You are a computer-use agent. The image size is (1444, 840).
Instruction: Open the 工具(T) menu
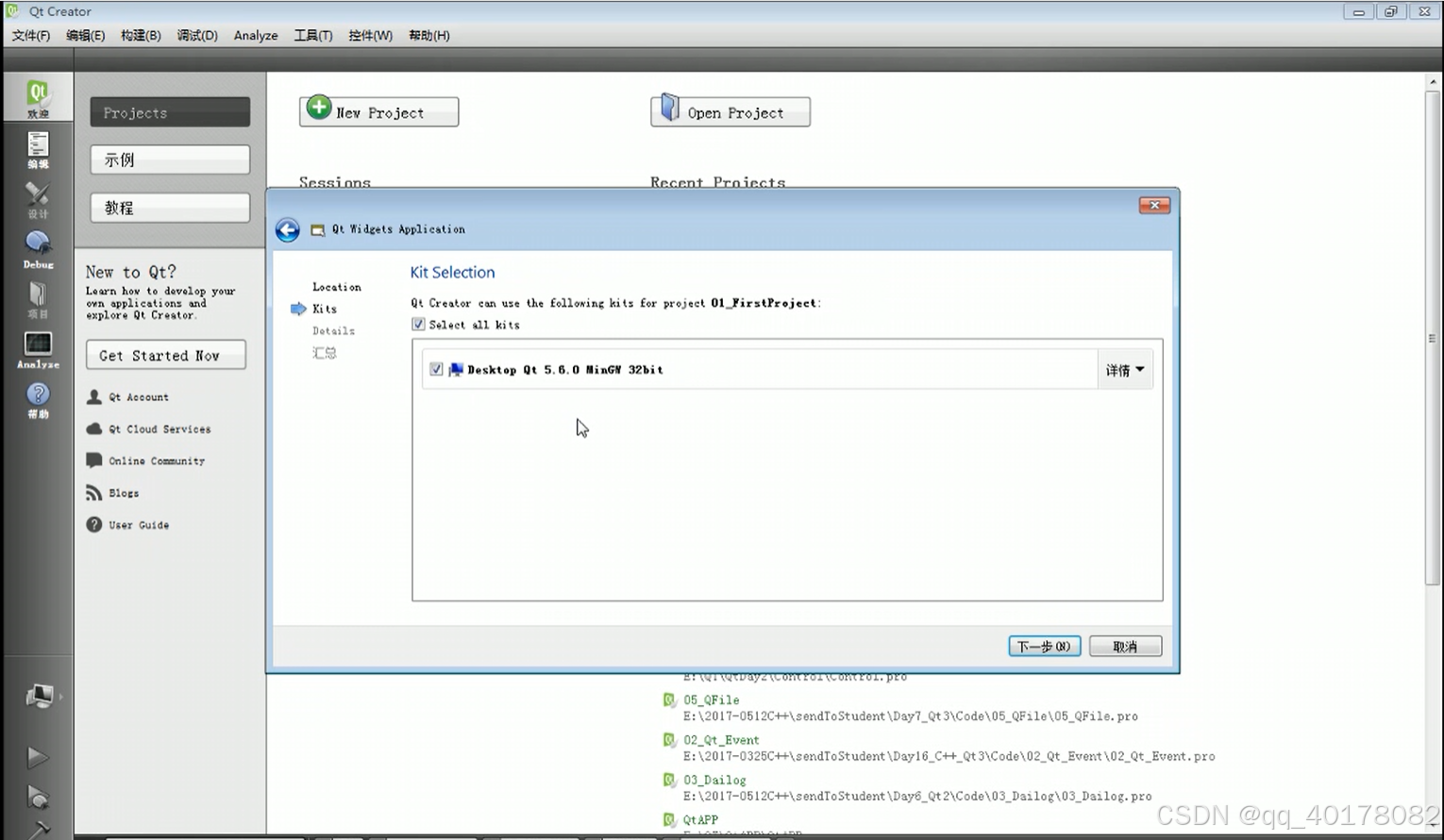(x=313, y=35)
